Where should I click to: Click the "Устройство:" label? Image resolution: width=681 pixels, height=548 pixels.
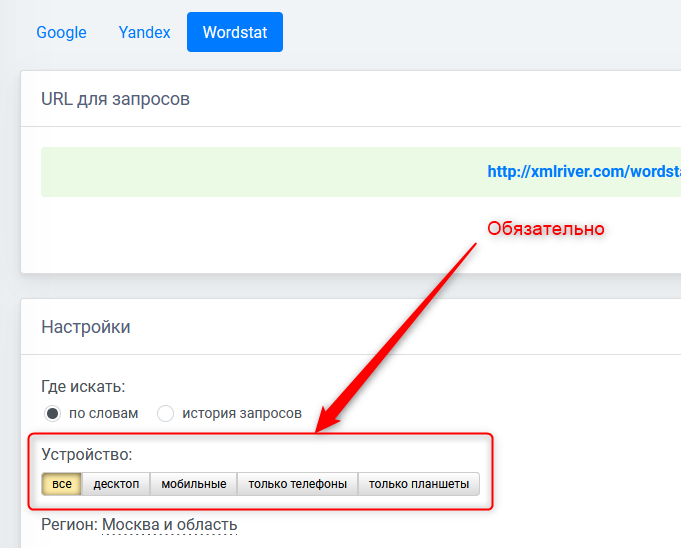pyautogui.click(x=87, y=454)
